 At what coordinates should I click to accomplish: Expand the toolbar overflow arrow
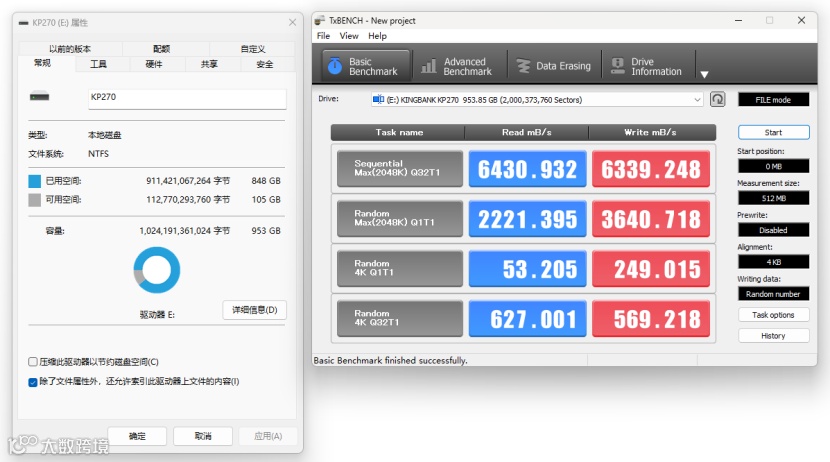coord(704,75)
